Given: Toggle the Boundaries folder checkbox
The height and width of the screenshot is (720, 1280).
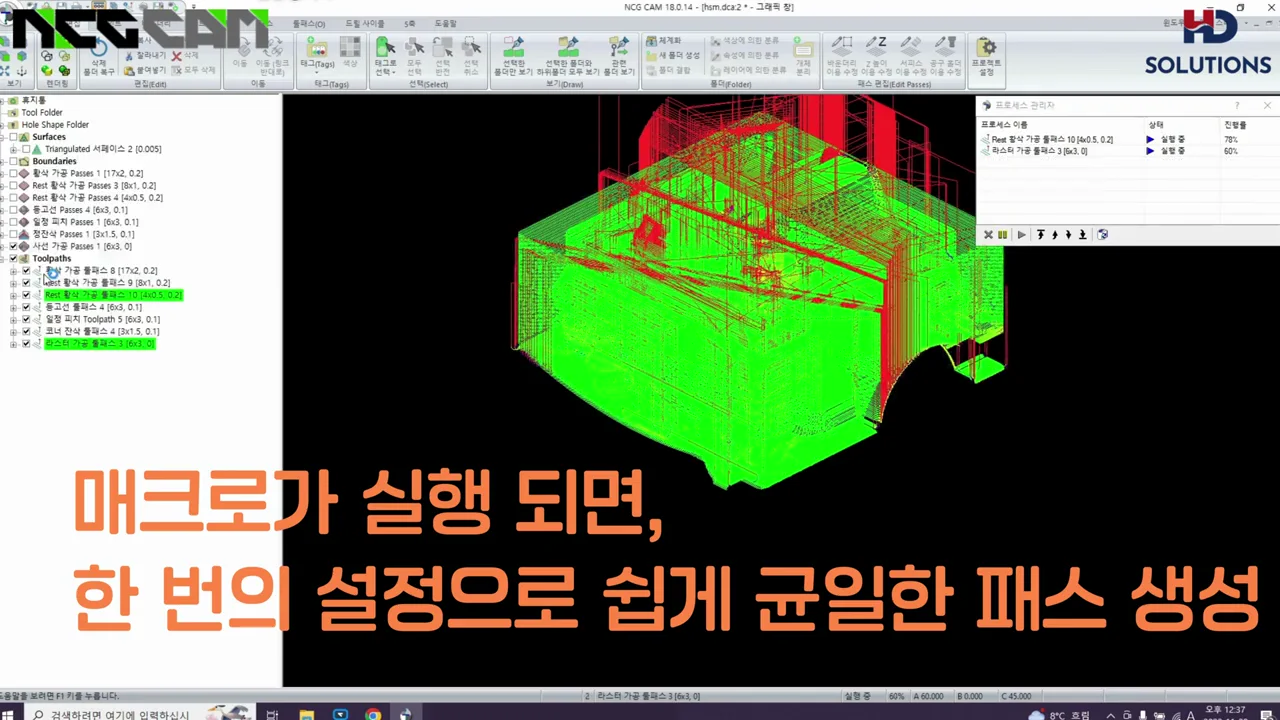Looking at the screenshot, I should [x=14, y=161].
